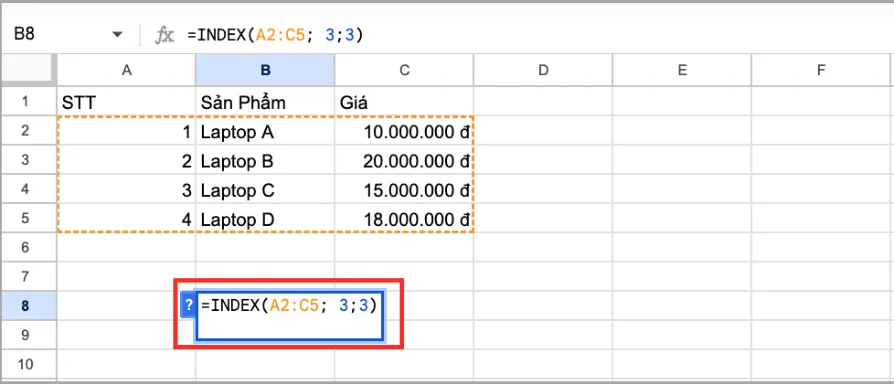Viewport: 894px width, 384px height.
Task: Select the Laptop D cell
Action: [x=265, y=219]
